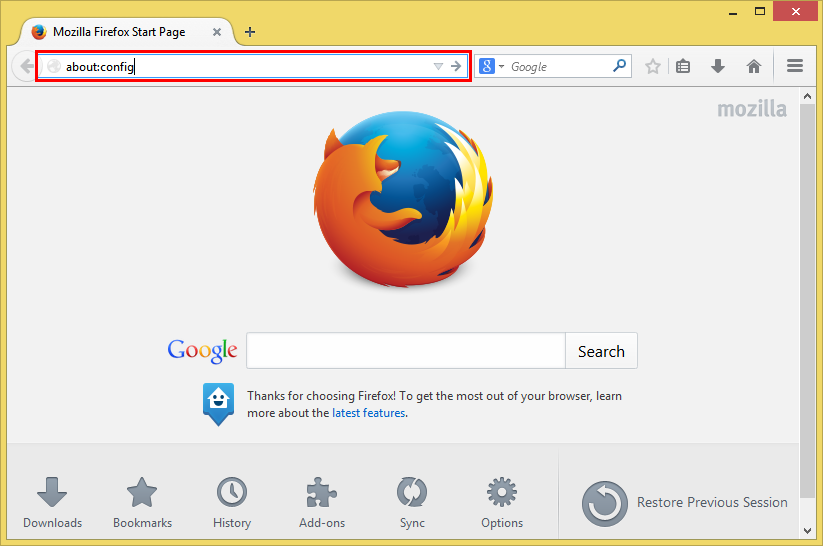The image size is (823, 546).
Task: Click Restore Previous Session
Action: (x=684, y=503)
